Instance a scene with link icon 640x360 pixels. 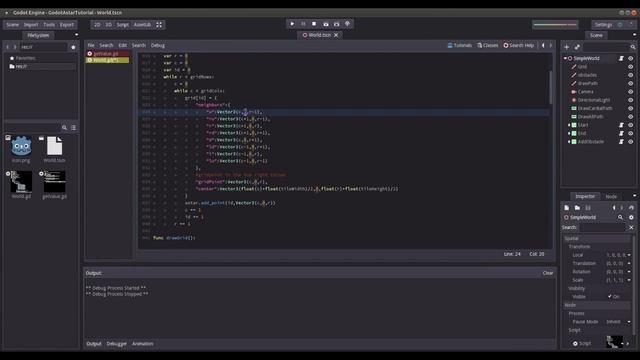[x=577, y=47]
